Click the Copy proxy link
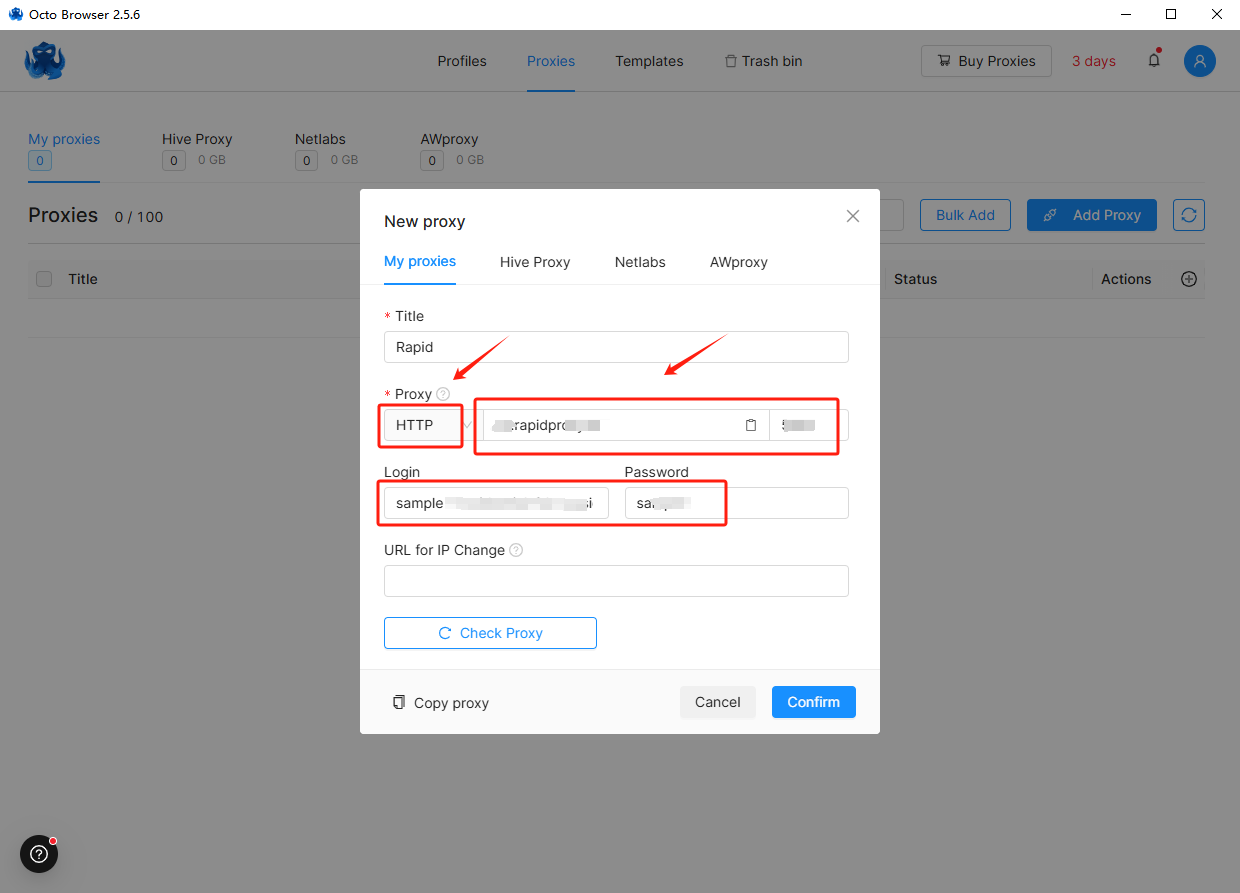Screen dimensions: 1240x893 [441, 703]
